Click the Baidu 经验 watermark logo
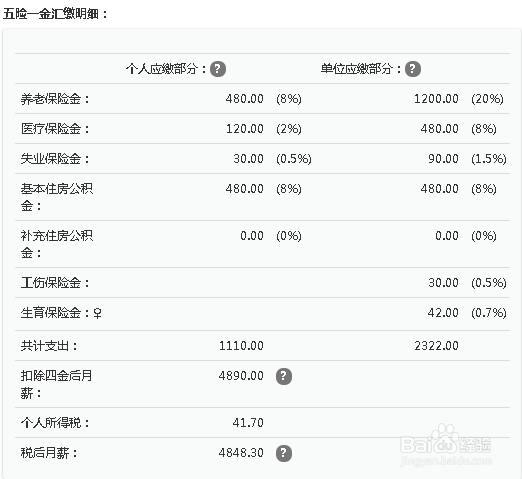This screenshot has width=522, height=479. 445,441
